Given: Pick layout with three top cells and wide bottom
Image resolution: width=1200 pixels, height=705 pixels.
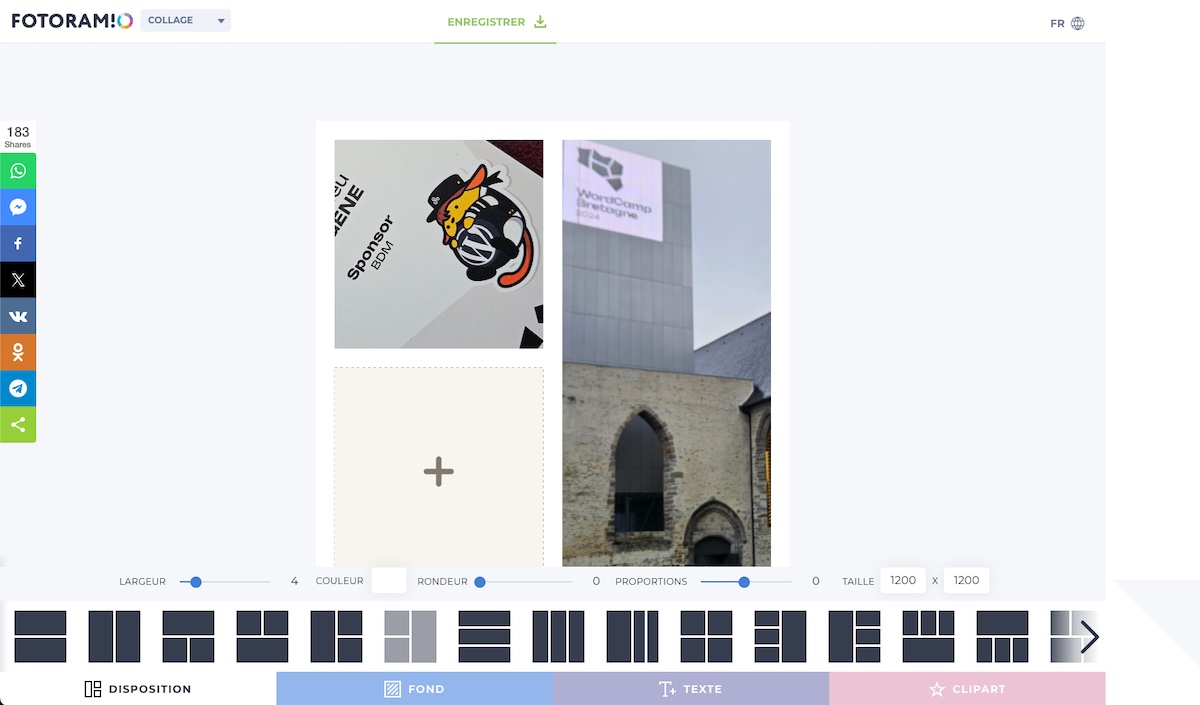Looking at the screenshot, I should (928, 636).
